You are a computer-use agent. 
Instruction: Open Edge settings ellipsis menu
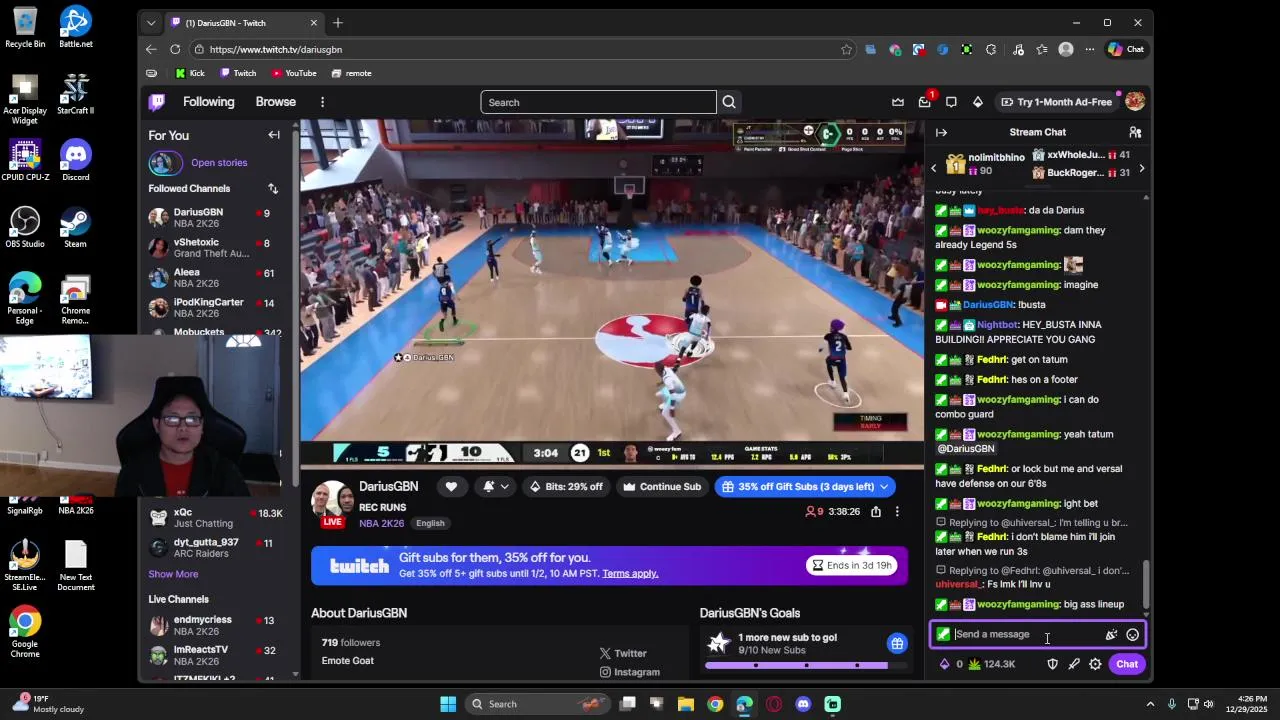[1090, 49]
